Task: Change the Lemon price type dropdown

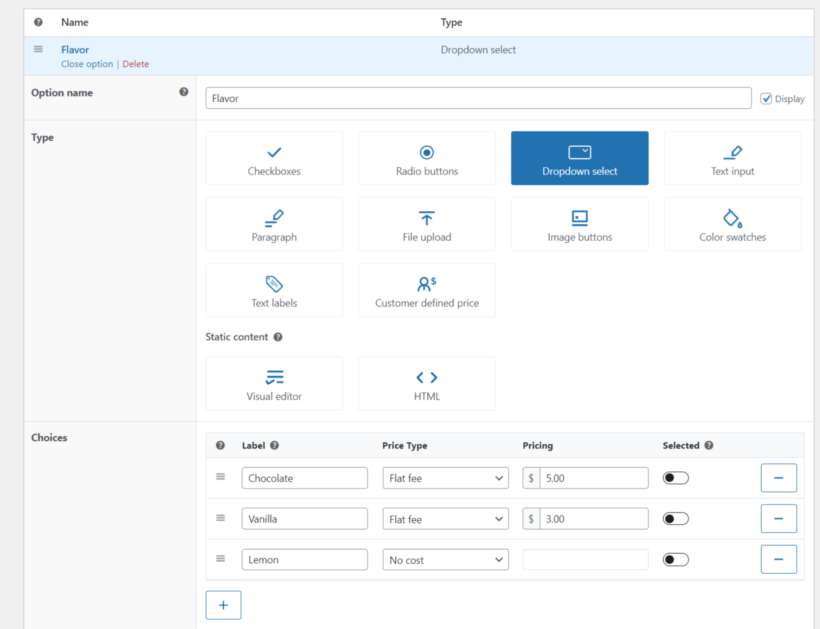Action: coord(445,559)
